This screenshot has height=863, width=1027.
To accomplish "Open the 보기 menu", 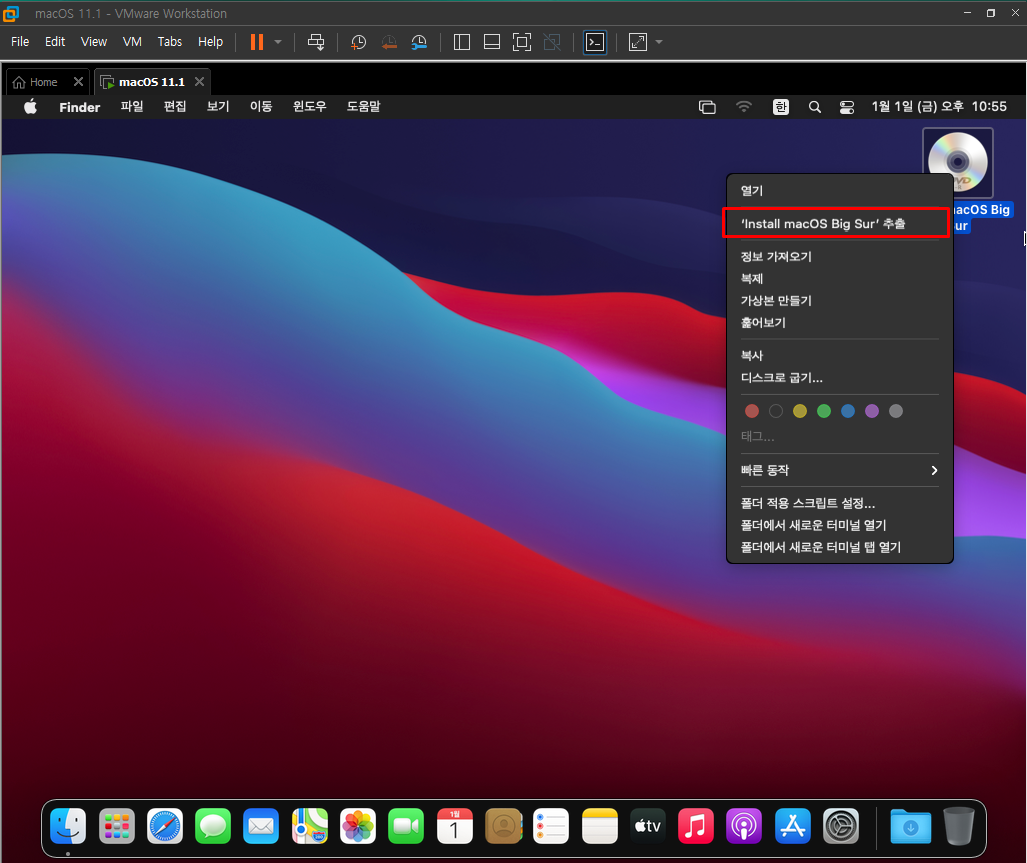I will click(218, 106).
